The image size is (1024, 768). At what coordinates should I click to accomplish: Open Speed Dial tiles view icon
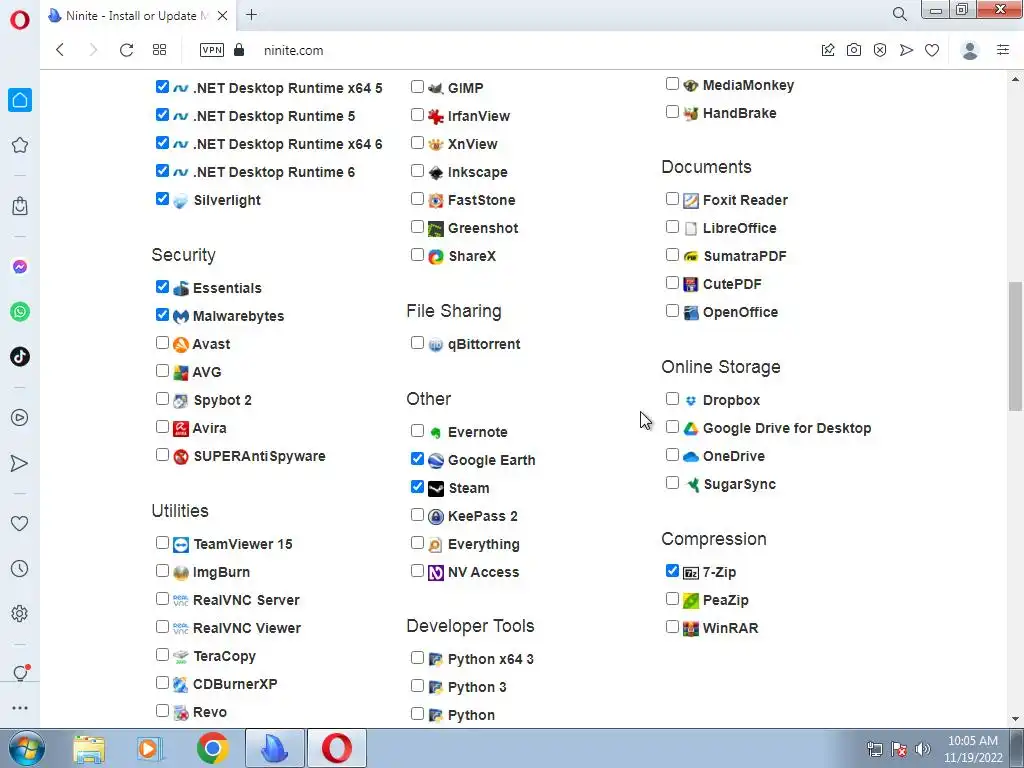coord(159,50)
